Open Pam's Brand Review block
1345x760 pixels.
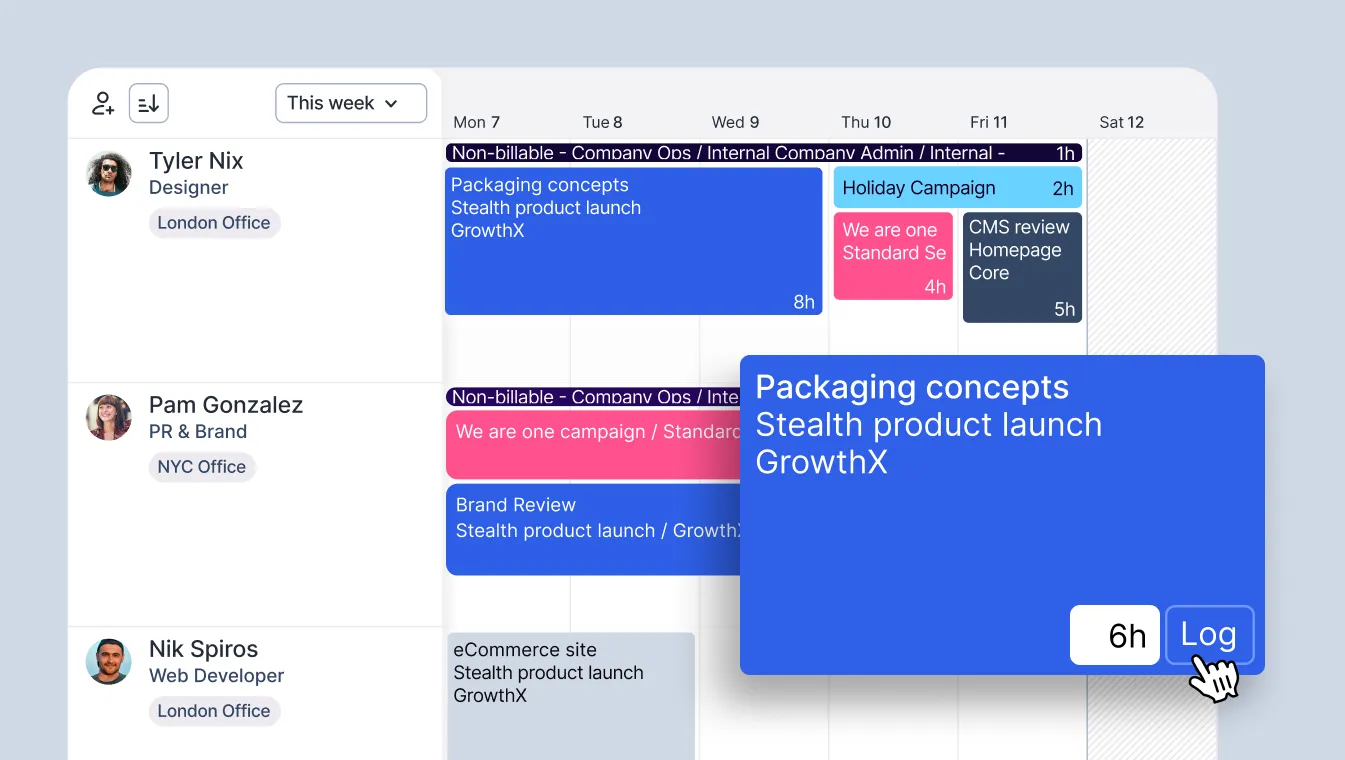tap(560, 528)
